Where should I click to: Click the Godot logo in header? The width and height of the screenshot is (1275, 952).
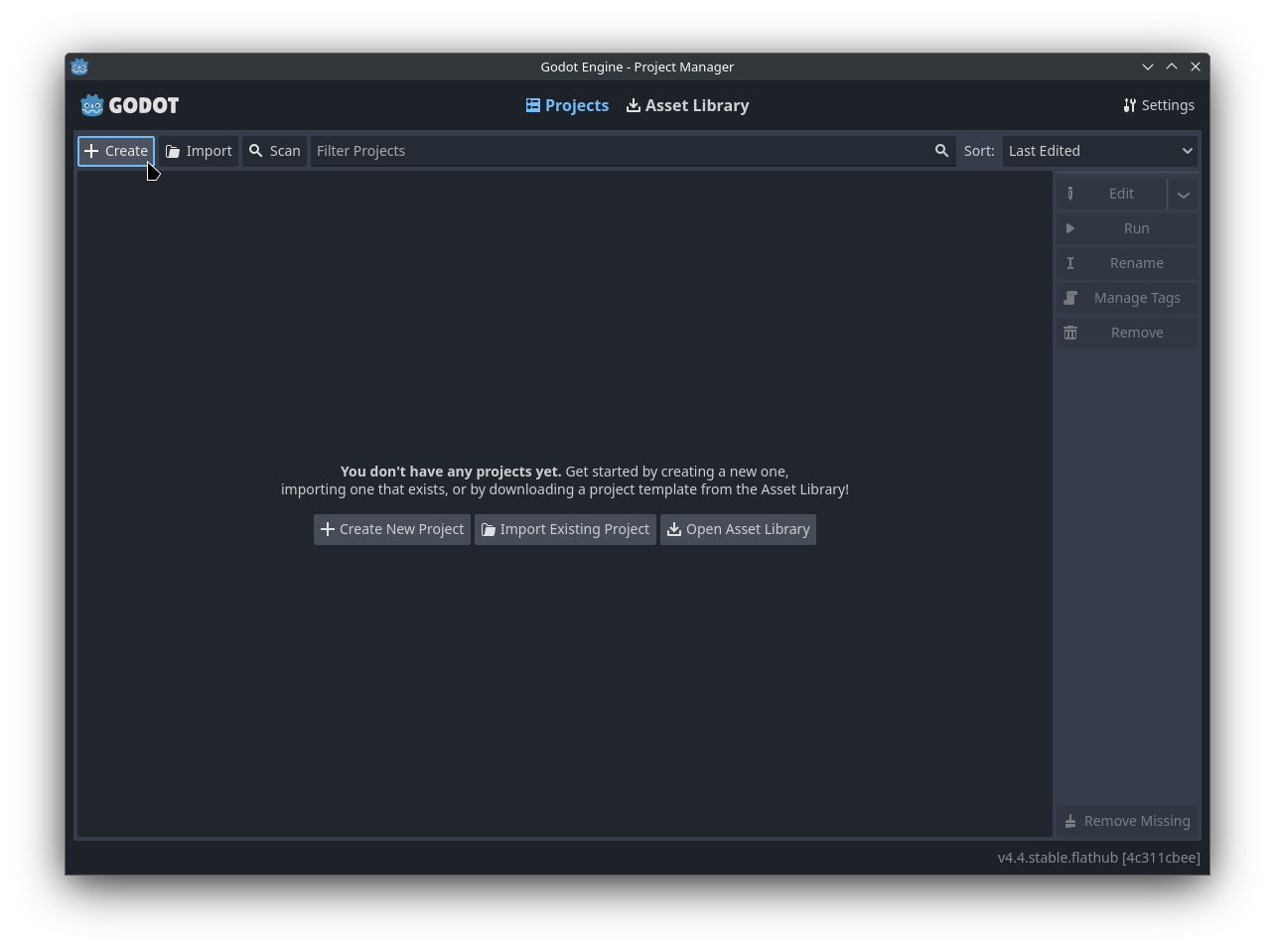[x=130, y=105]
